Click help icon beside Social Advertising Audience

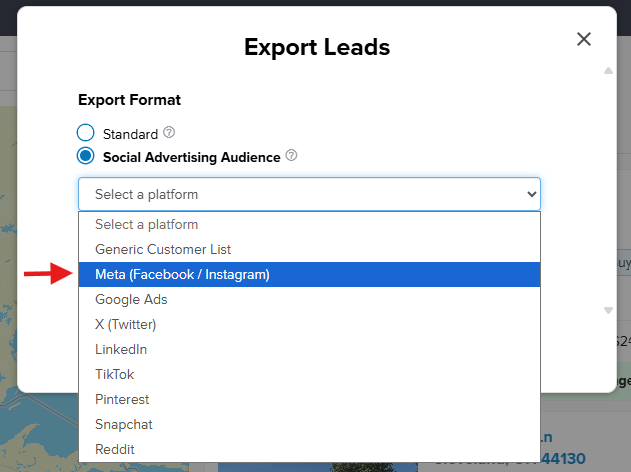pos(291,156)
